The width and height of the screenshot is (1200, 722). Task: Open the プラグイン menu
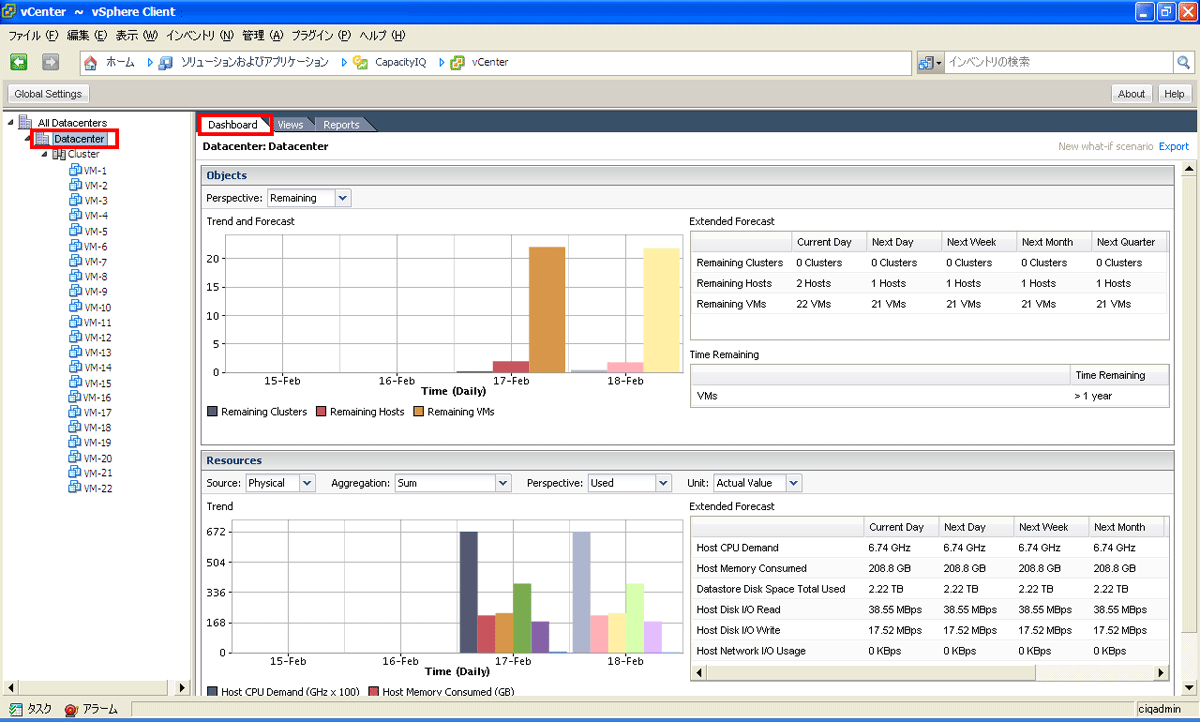[x=321, y=35]
